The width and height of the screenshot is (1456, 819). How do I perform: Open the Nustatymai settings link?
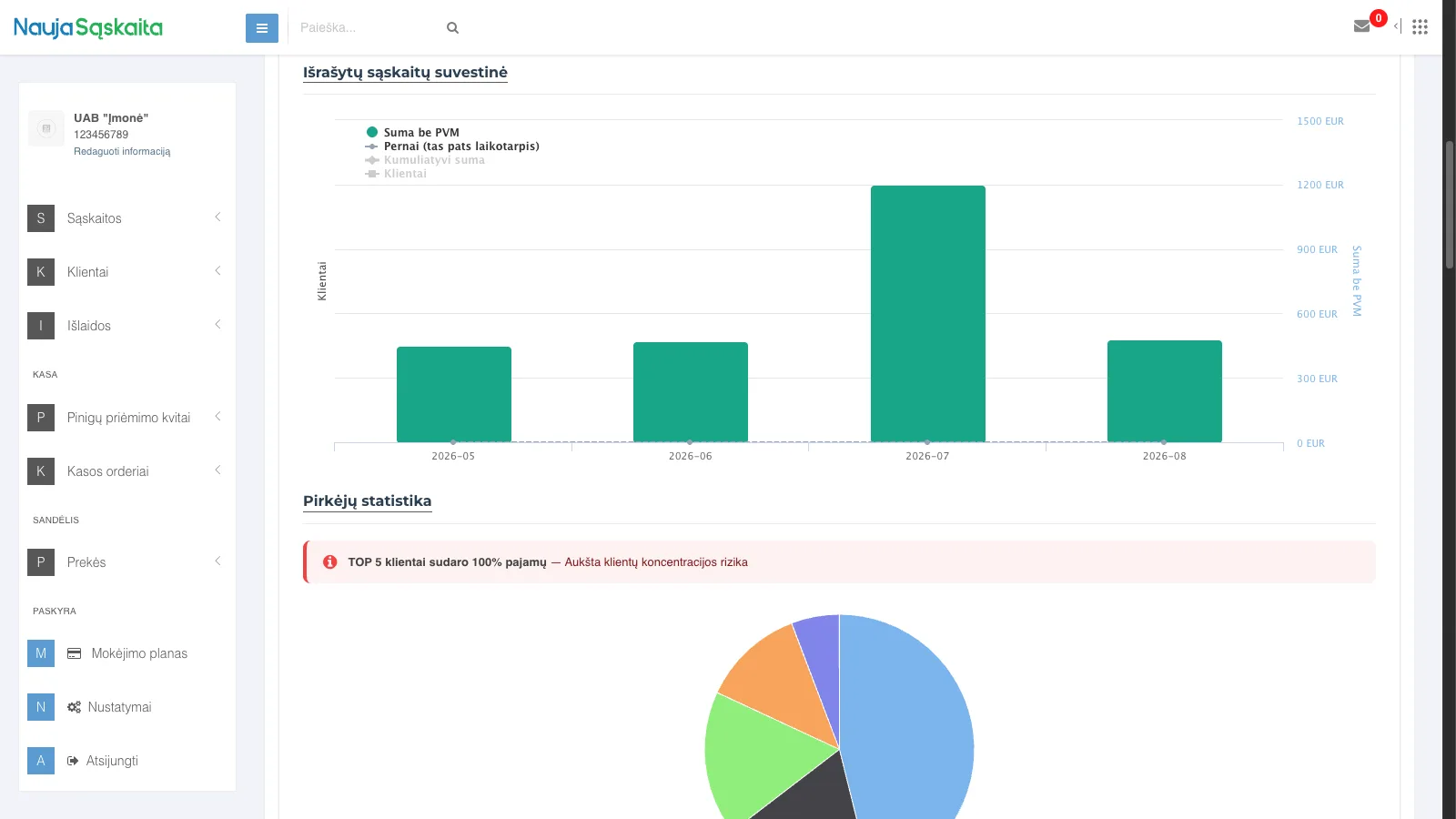120,707
